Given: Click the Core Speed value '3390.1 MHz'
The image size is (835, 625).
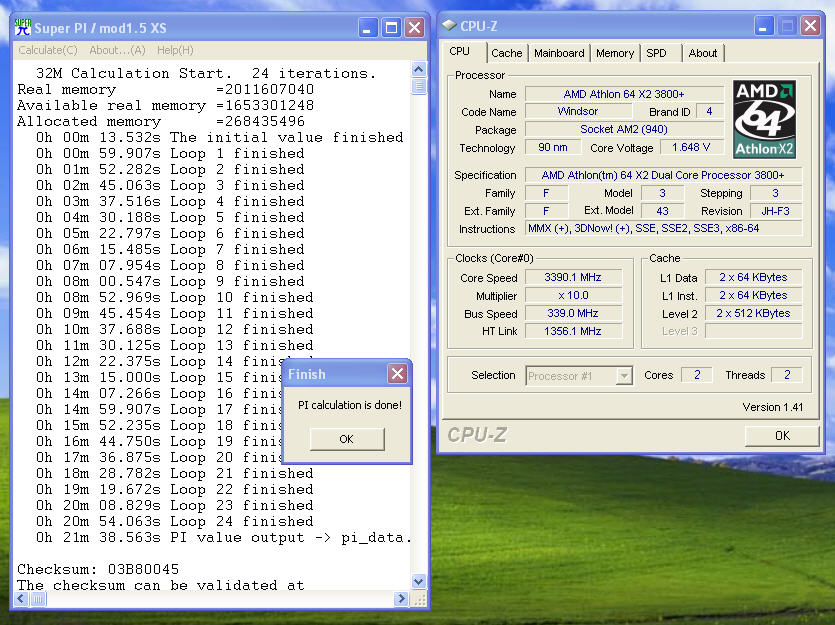Looking at the screenshot, I should 573,277.
